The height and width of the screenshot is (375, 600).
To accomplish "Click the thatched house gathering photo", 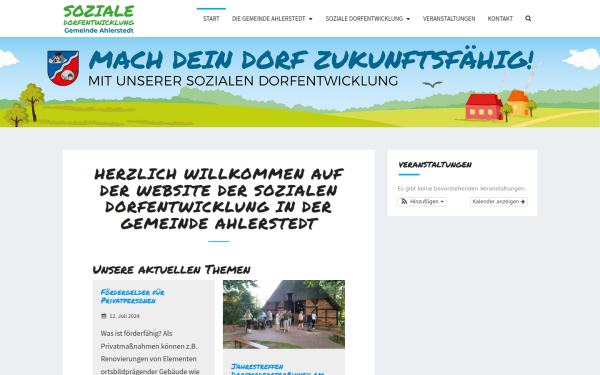I will 284,314.
